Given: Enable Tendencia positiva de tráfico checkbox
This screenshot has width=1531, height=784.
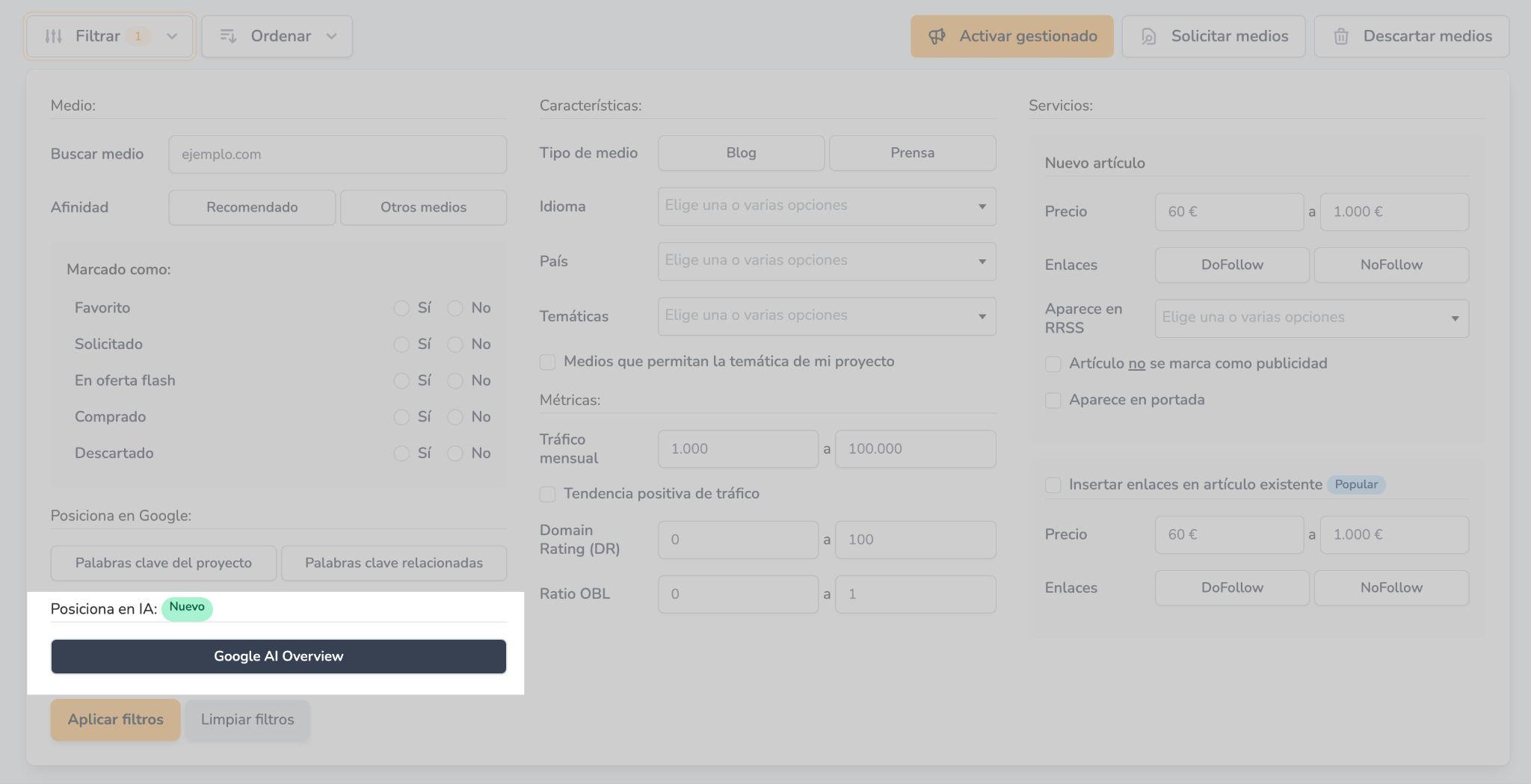Looking at the screenshot, I should (x=548, y=494).
